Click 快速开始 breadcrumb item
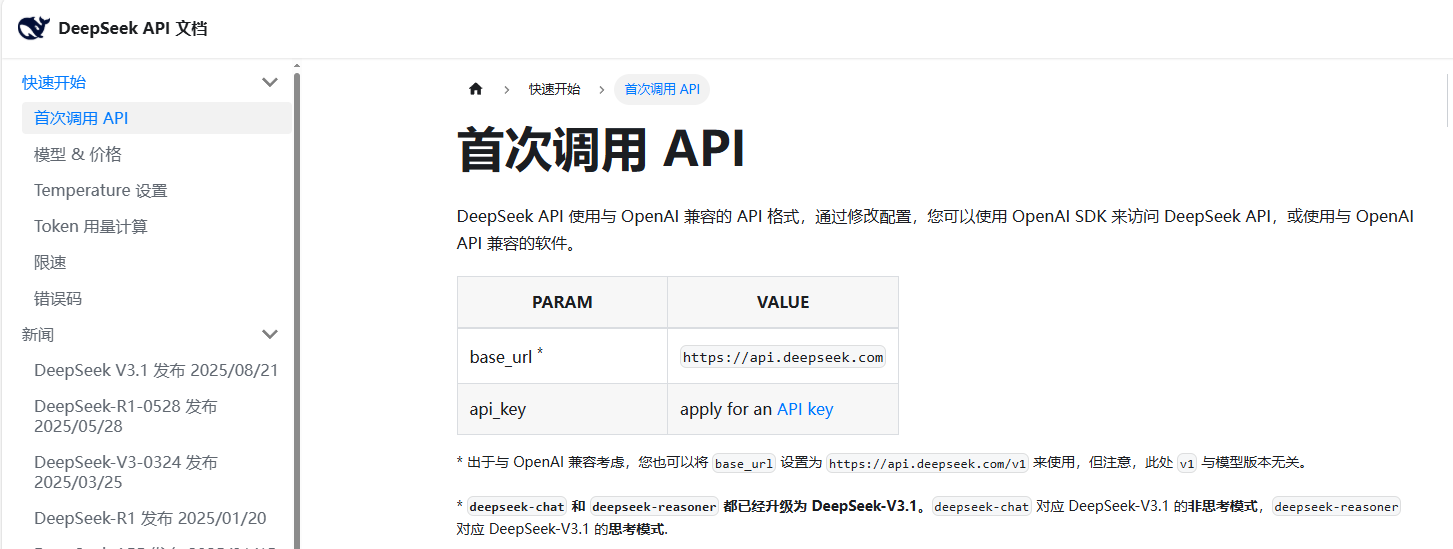The image size is (1453, 549). [554, 89]
